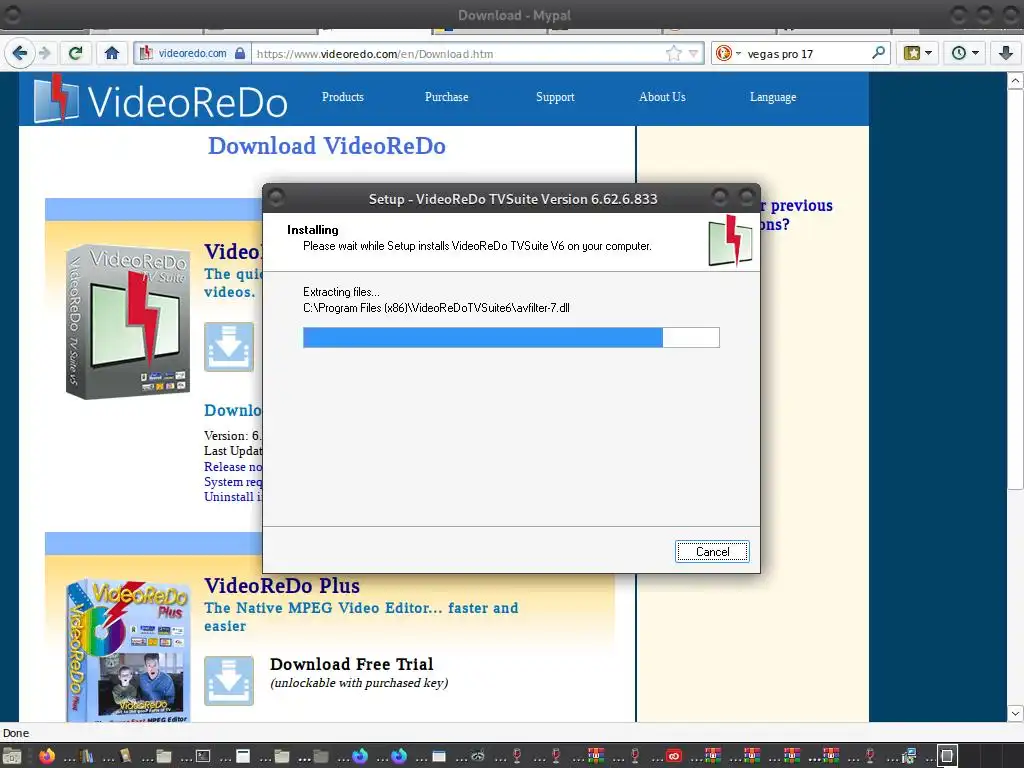The height and width of the screenshot is (768, 1024).
Task: Open the bookmarks menu dropdown
Action: [x=917, y=53]
